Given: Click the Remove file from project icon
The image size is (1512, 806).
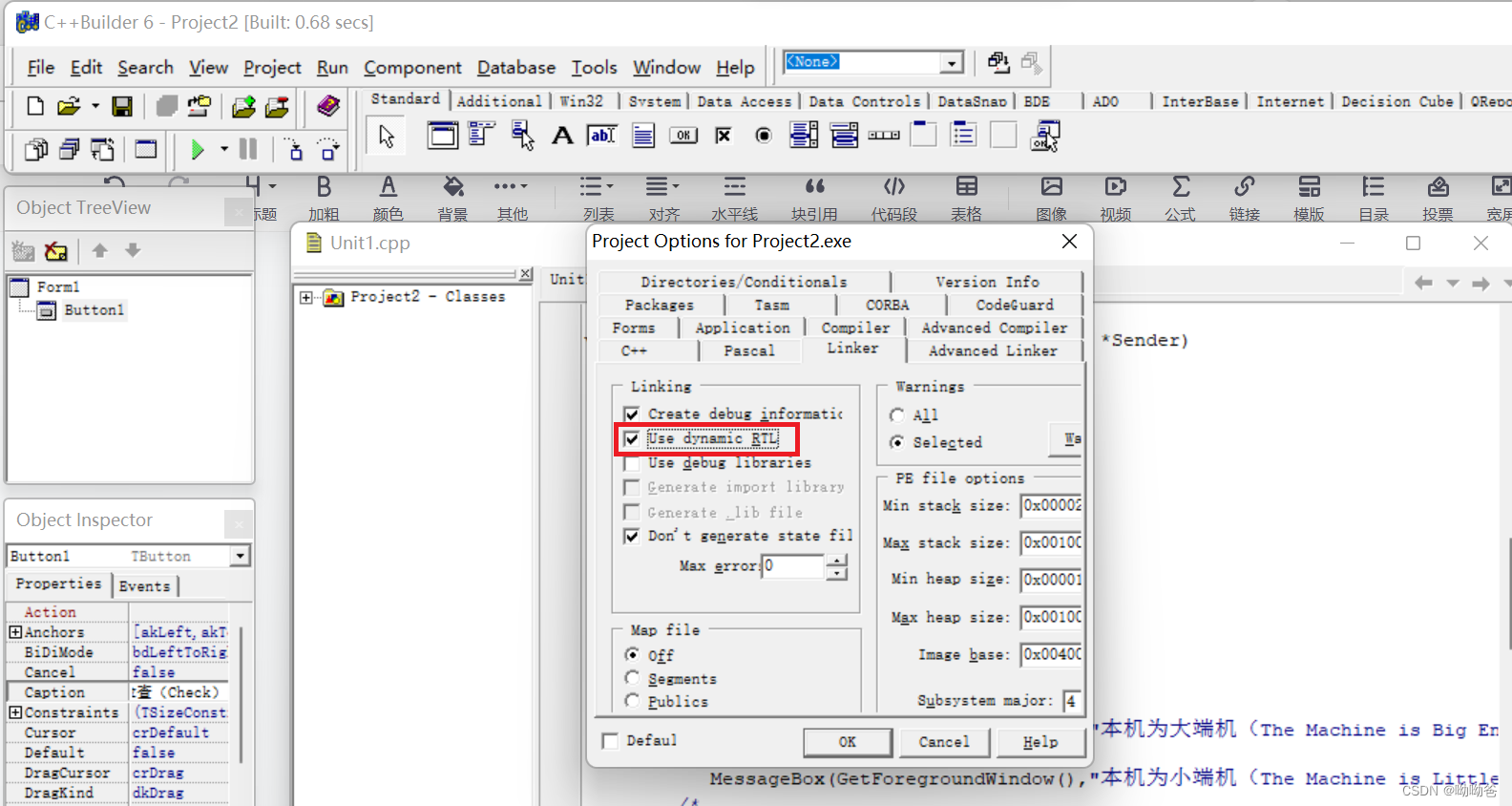Looking at the screenshot, I should [277, 106].
